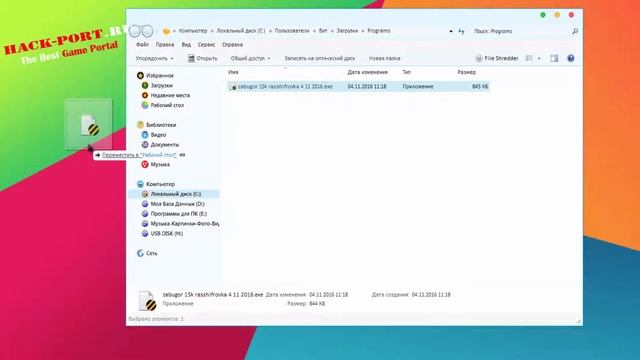Open the Музыка library
This screenshot has height=360, width=640.
click(x=160, y=164)
